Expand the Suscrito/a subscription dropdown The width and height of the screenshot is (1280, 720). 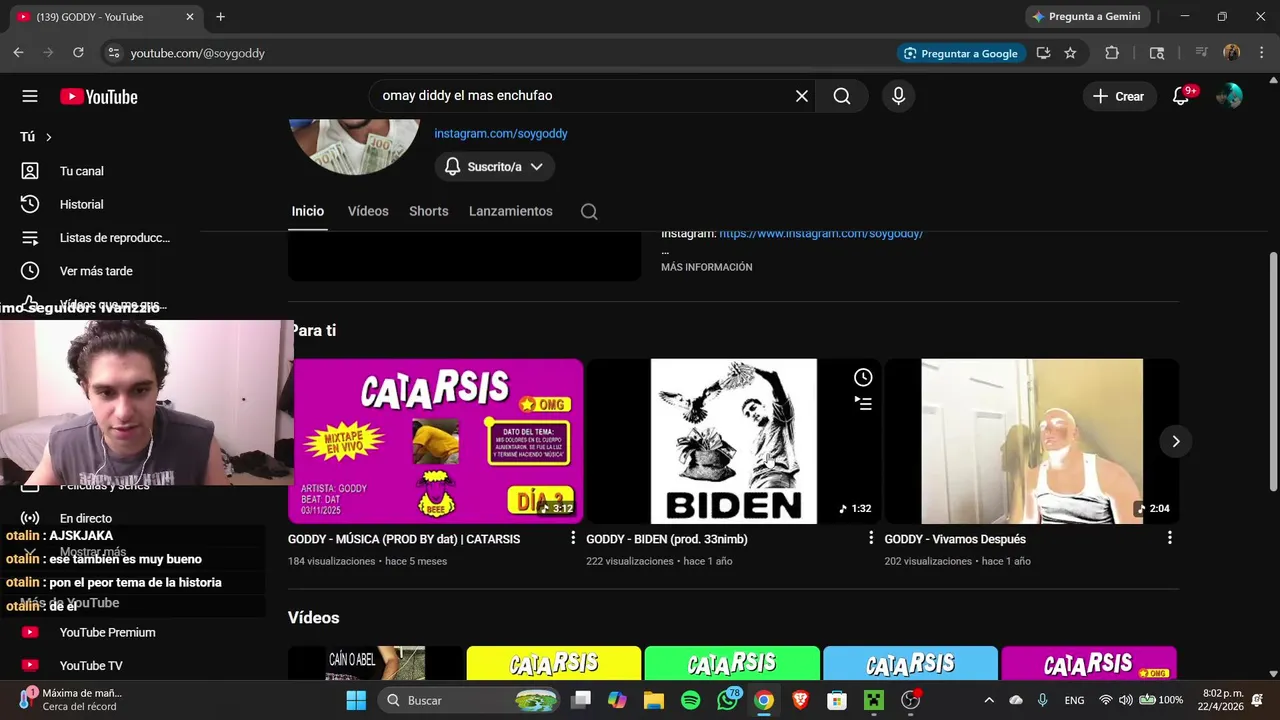tap(495, 167)
